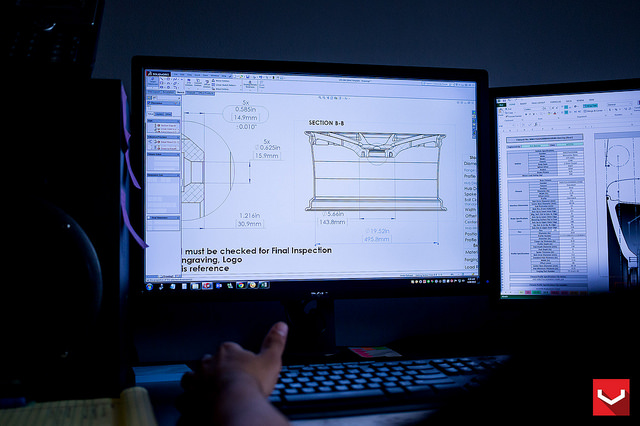Viewport: 640px width, 426px height.
Task: Open the Windows Start menu
Action: coord(149,286)
